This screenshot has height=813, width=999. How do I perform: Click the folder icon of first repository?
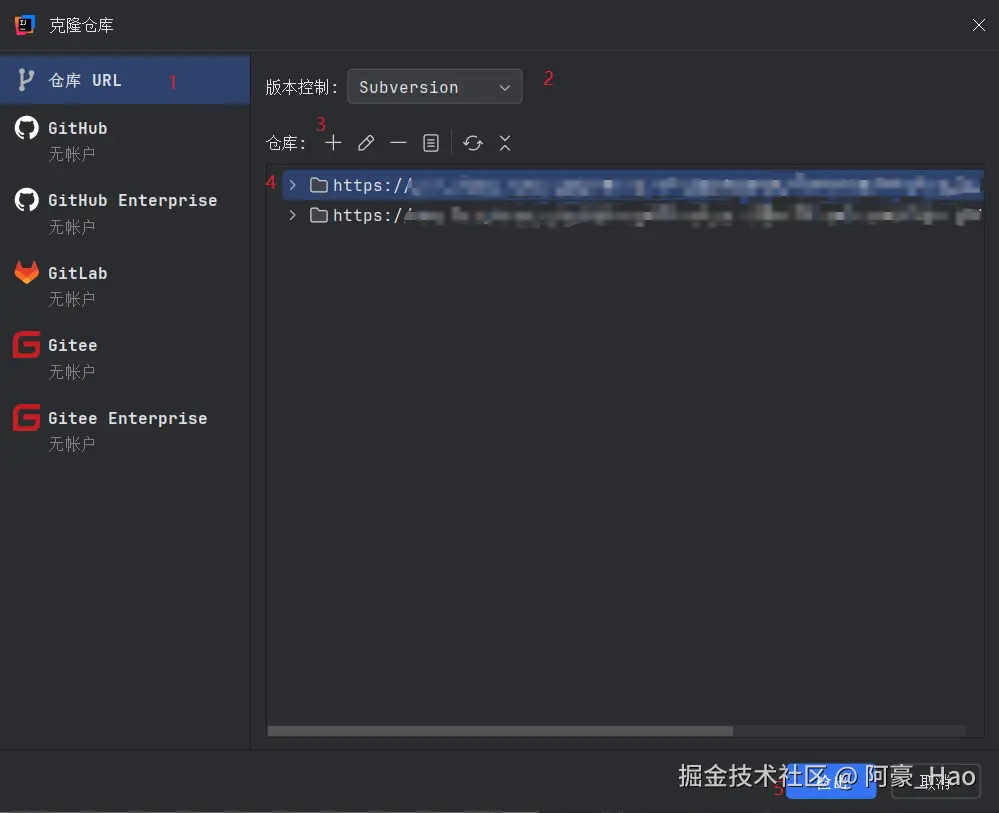(x=319, y=185)
